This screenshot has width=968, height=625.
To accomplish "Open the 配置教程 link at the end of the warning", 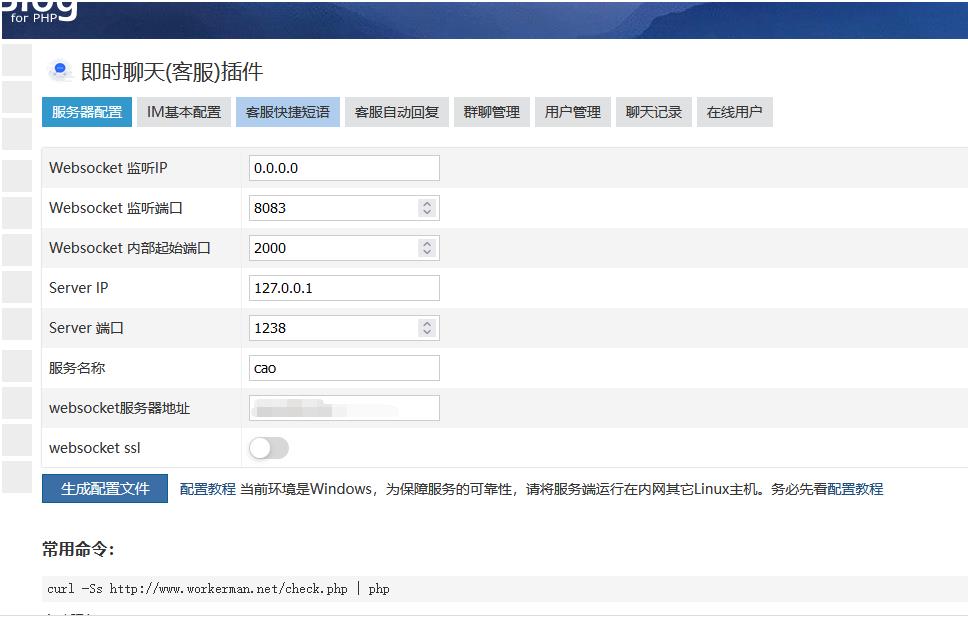I will (855, 489).
